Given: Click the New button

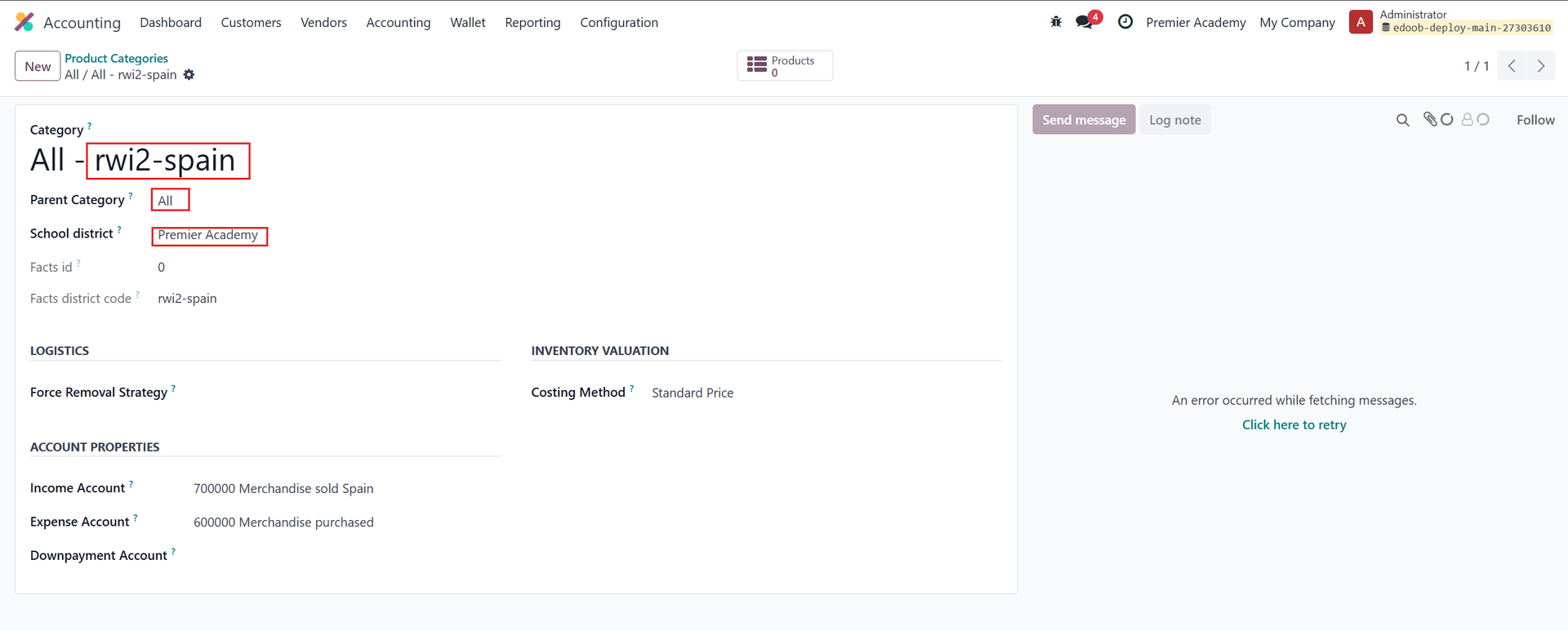Looking at the screenshot, I should (38, 66).
